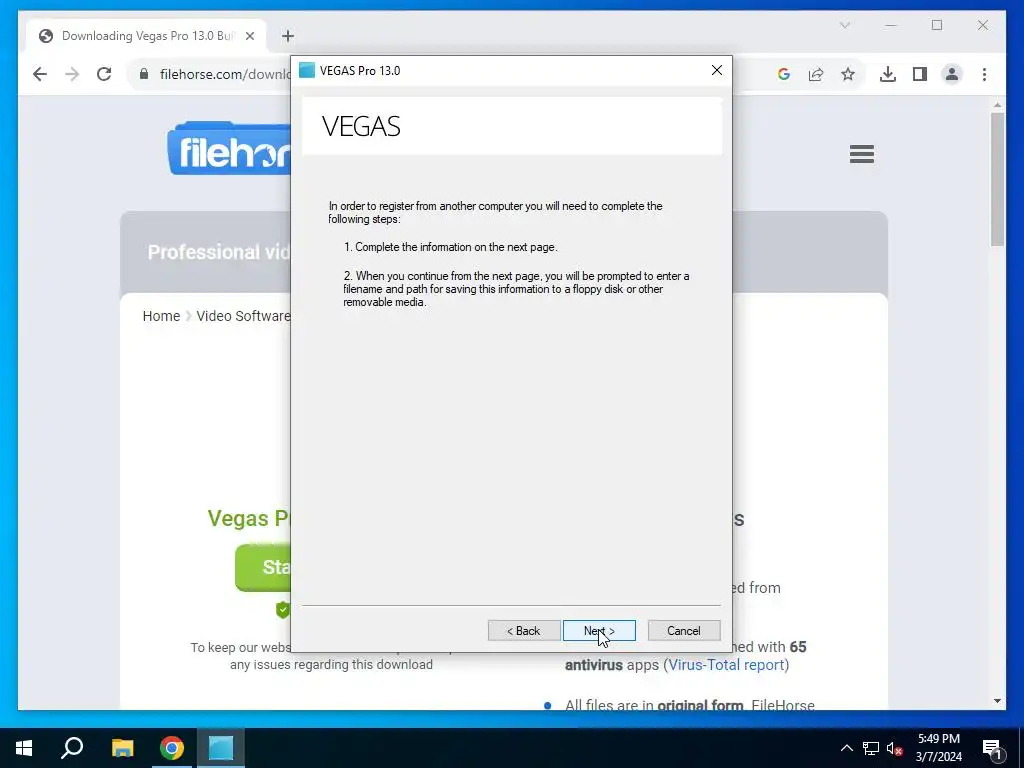
Task: Click the muted volume tray icon
Action: [895, 748]
